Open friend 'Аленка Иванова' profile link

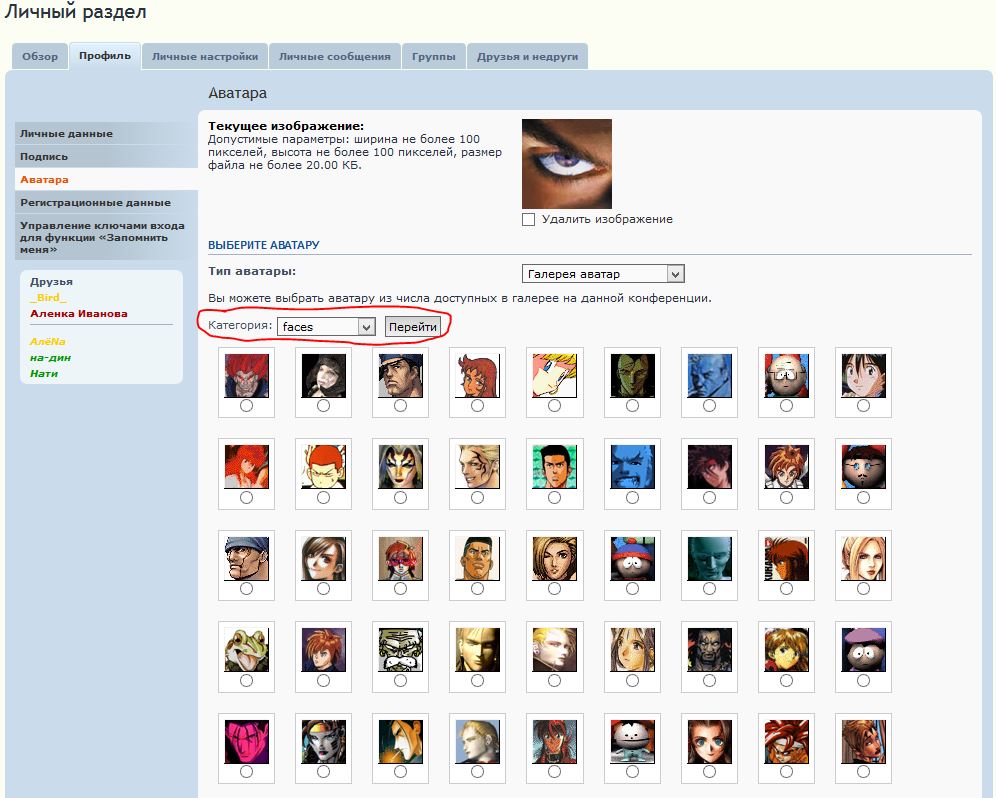(x=79, y=313)
